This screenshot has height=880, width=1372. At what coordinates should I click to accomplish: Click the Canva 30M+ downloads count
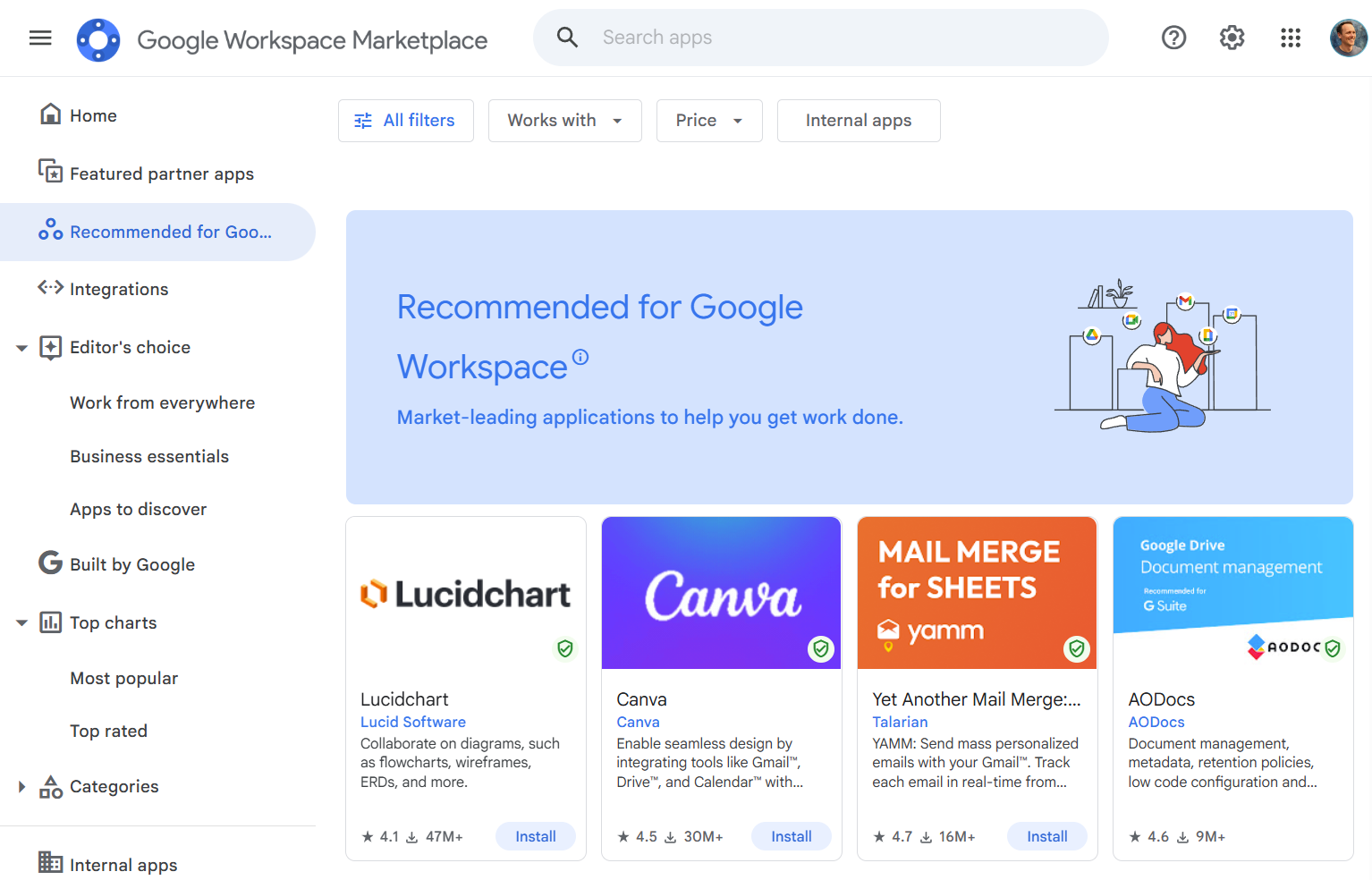[693, 836]
